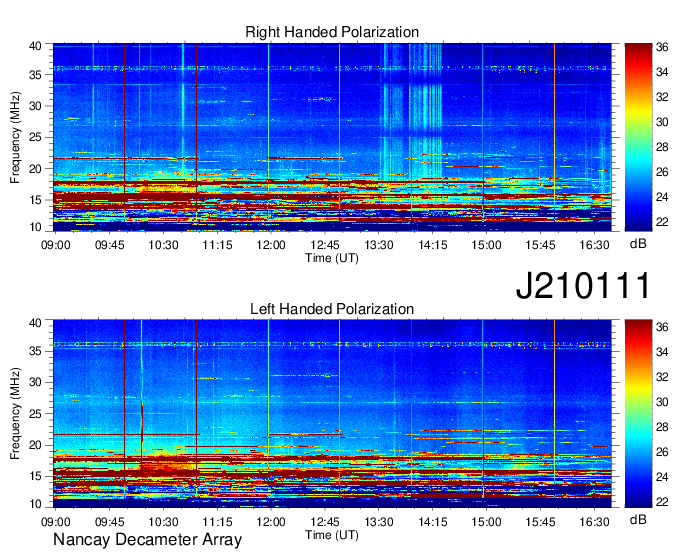The width and height of the screenshot is (680, 552).
Task: Click "09:45" tick on Left Handed plot time axis
Action: point(110,522)
